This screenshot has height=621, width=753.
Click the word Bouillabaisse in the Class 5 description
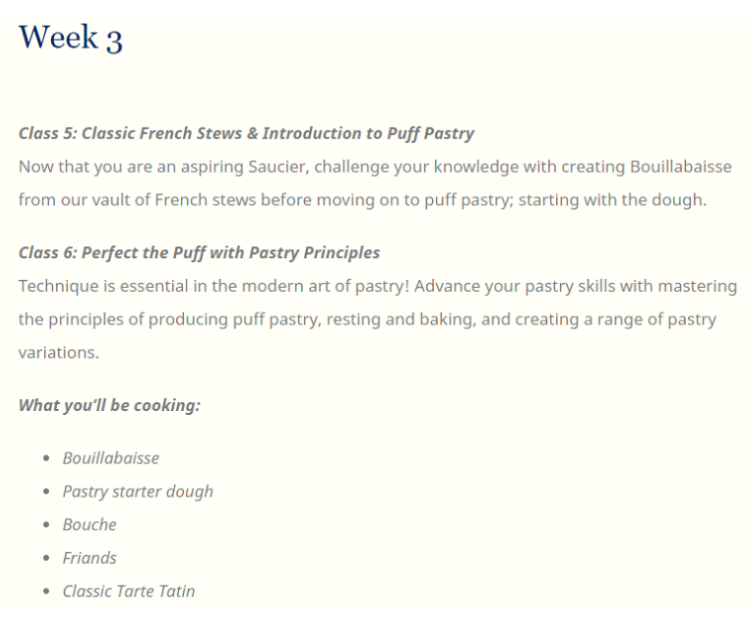pyautogui.click(x=680, y=167)
